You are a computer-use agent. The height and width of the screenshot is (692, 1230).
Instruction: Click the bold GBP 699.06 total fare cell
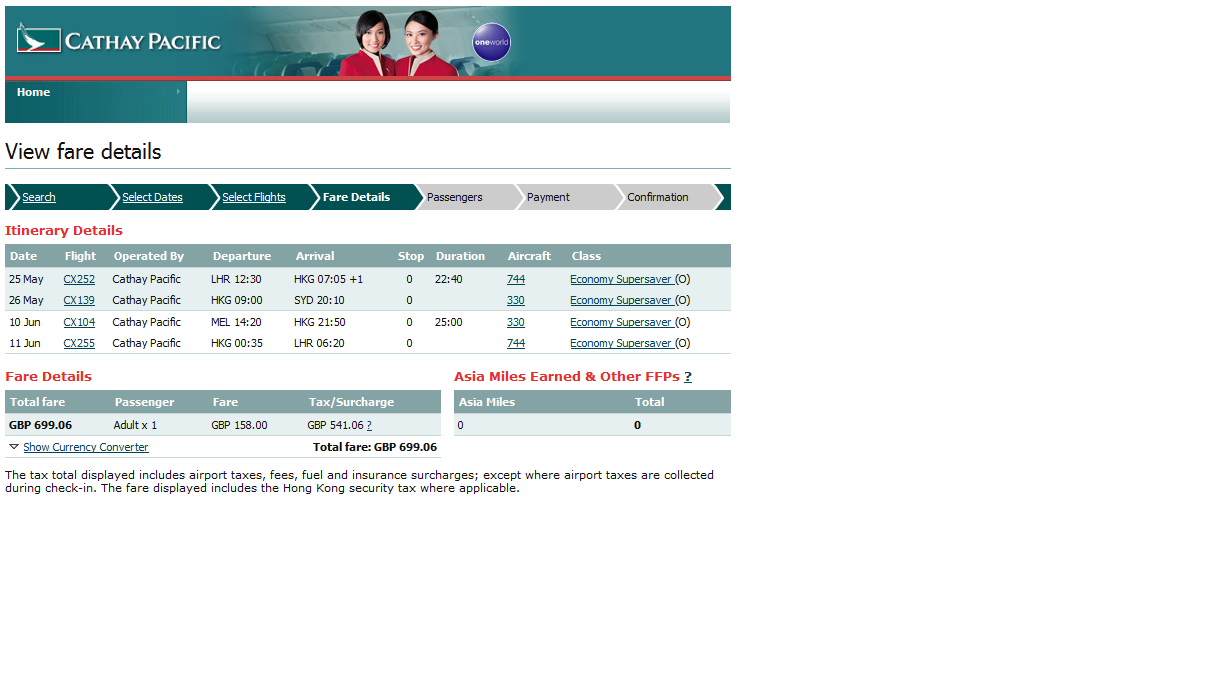40,425
